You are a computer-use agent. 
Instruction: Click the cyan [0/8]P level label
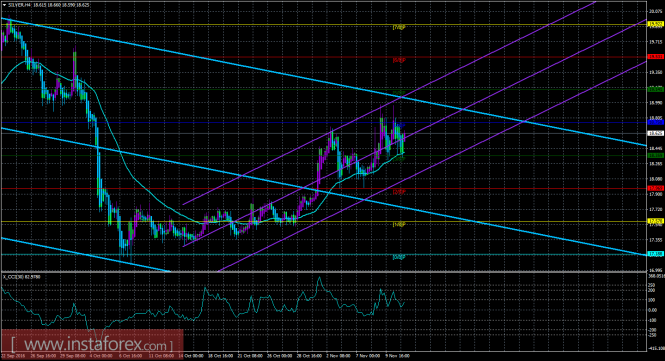399,257
